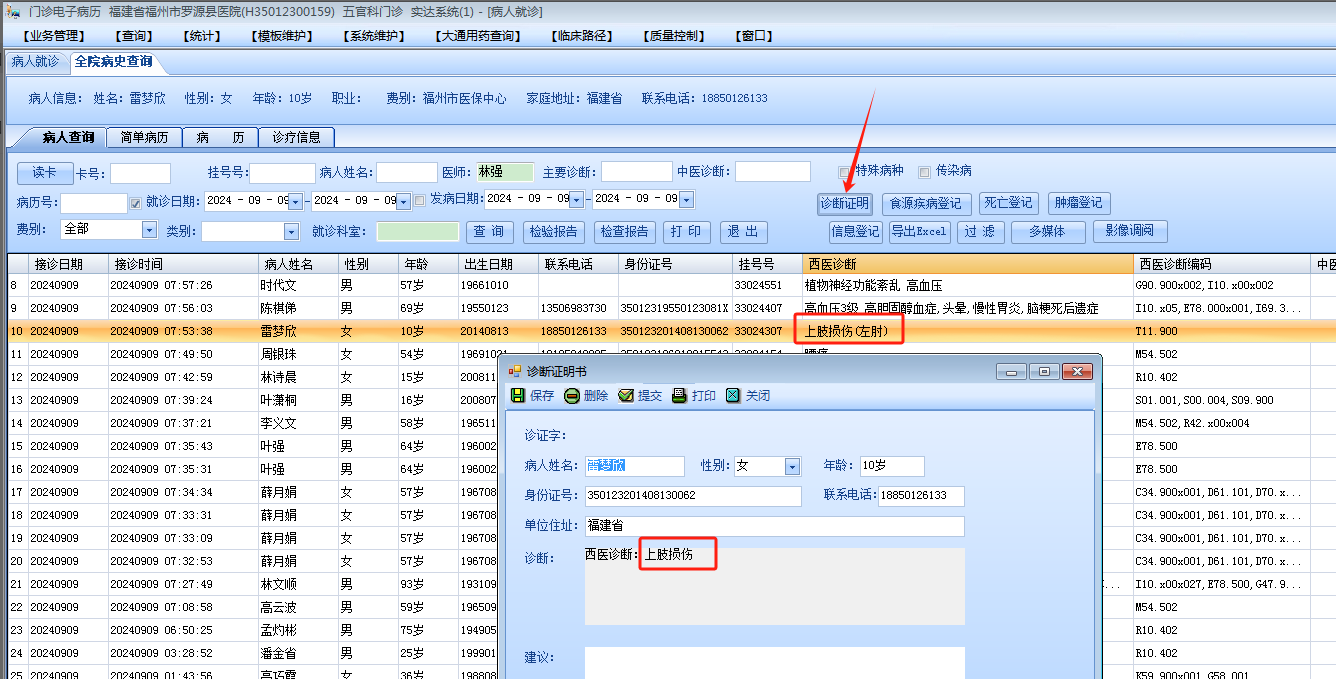The width and height of the screenshot is (1336, 679).
Task: Click the 信息登记 button
Action: (855, 231)
